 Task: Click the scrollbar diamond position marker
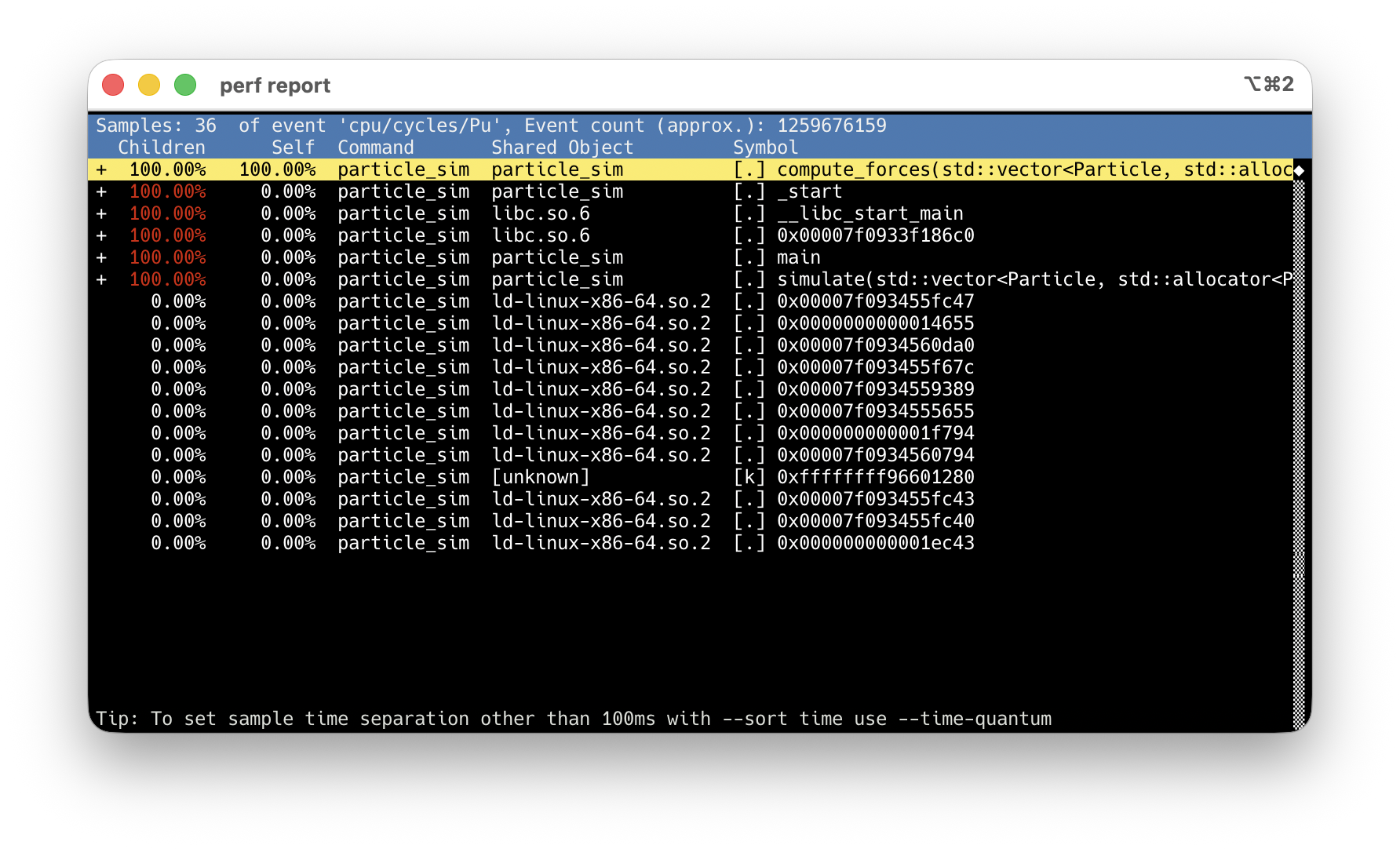pyautogui.click(x=1299, y=170)
